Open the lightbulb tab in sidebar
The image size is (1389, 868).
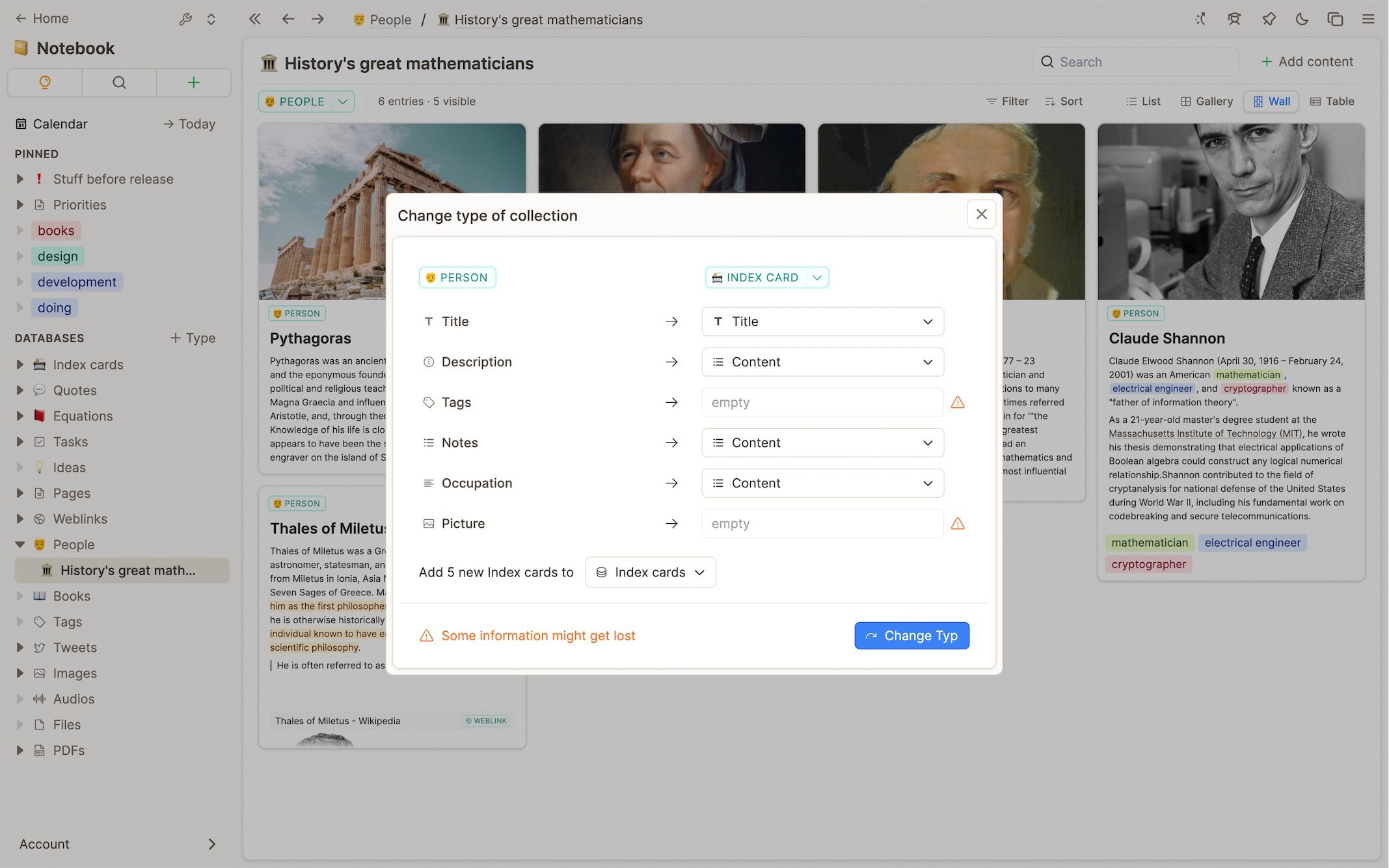point(45,83)
